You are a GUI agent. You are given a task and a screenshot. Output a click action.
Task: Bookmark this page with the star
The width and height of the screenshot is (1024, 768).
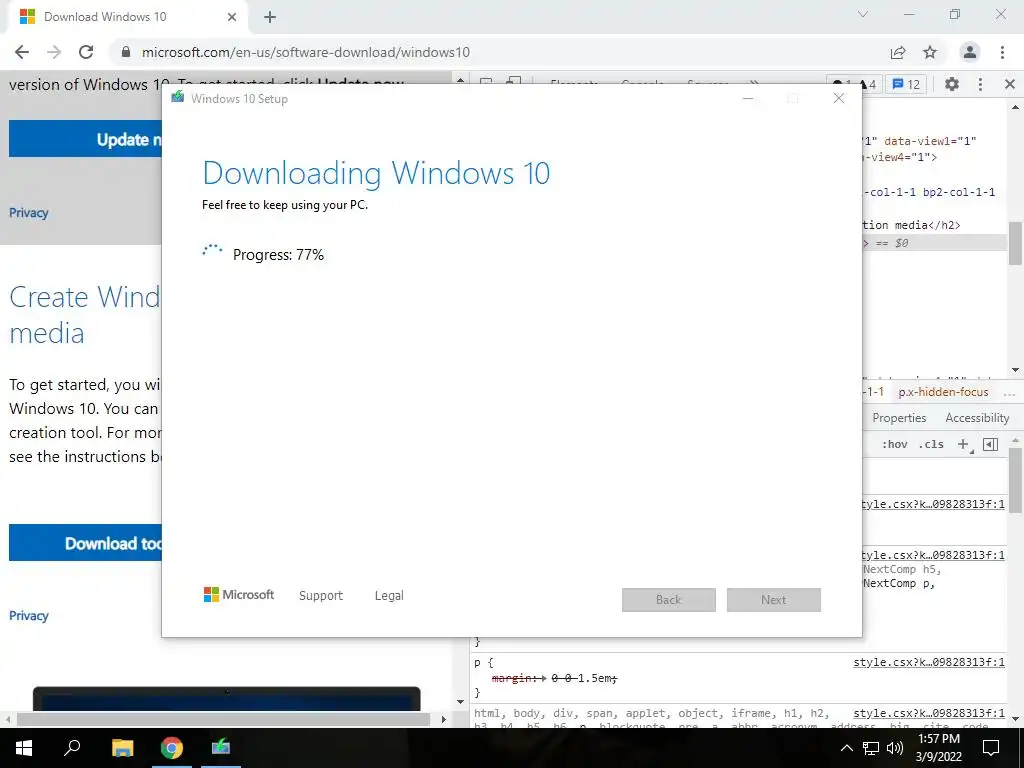(x=930, y=52)
